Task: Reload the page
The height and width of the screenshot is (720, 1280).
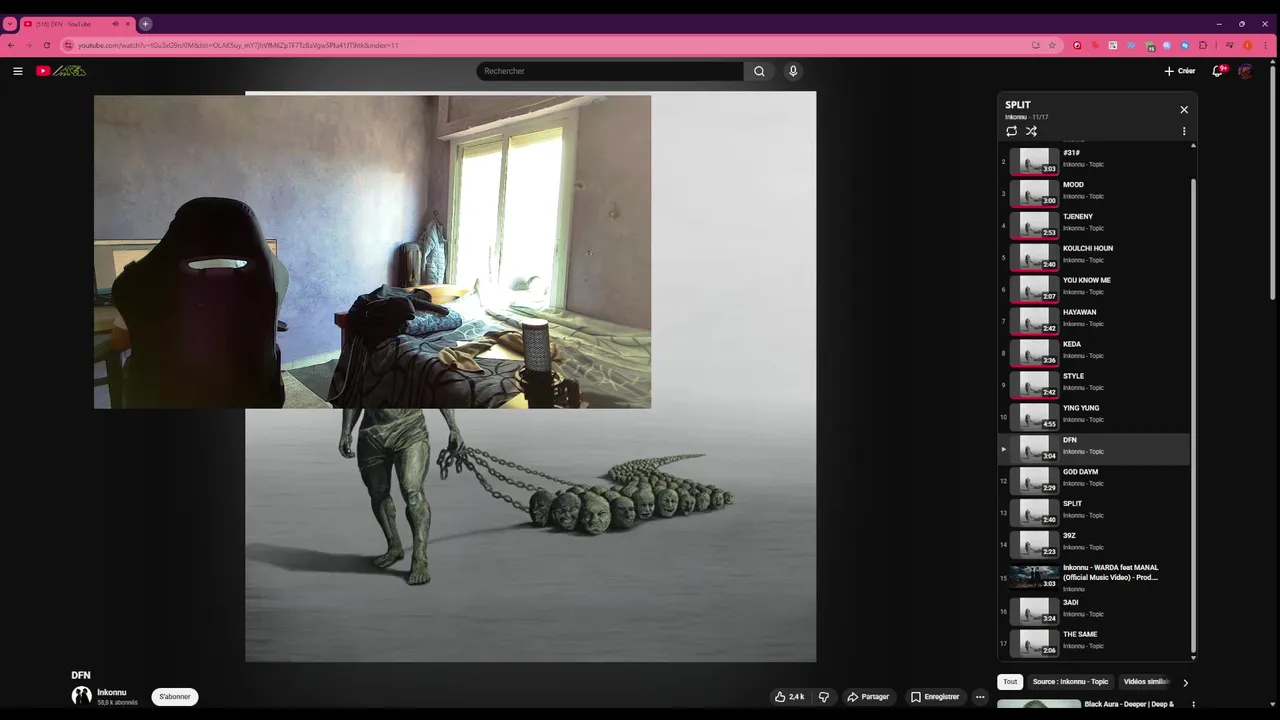Action: click(46, 45)
